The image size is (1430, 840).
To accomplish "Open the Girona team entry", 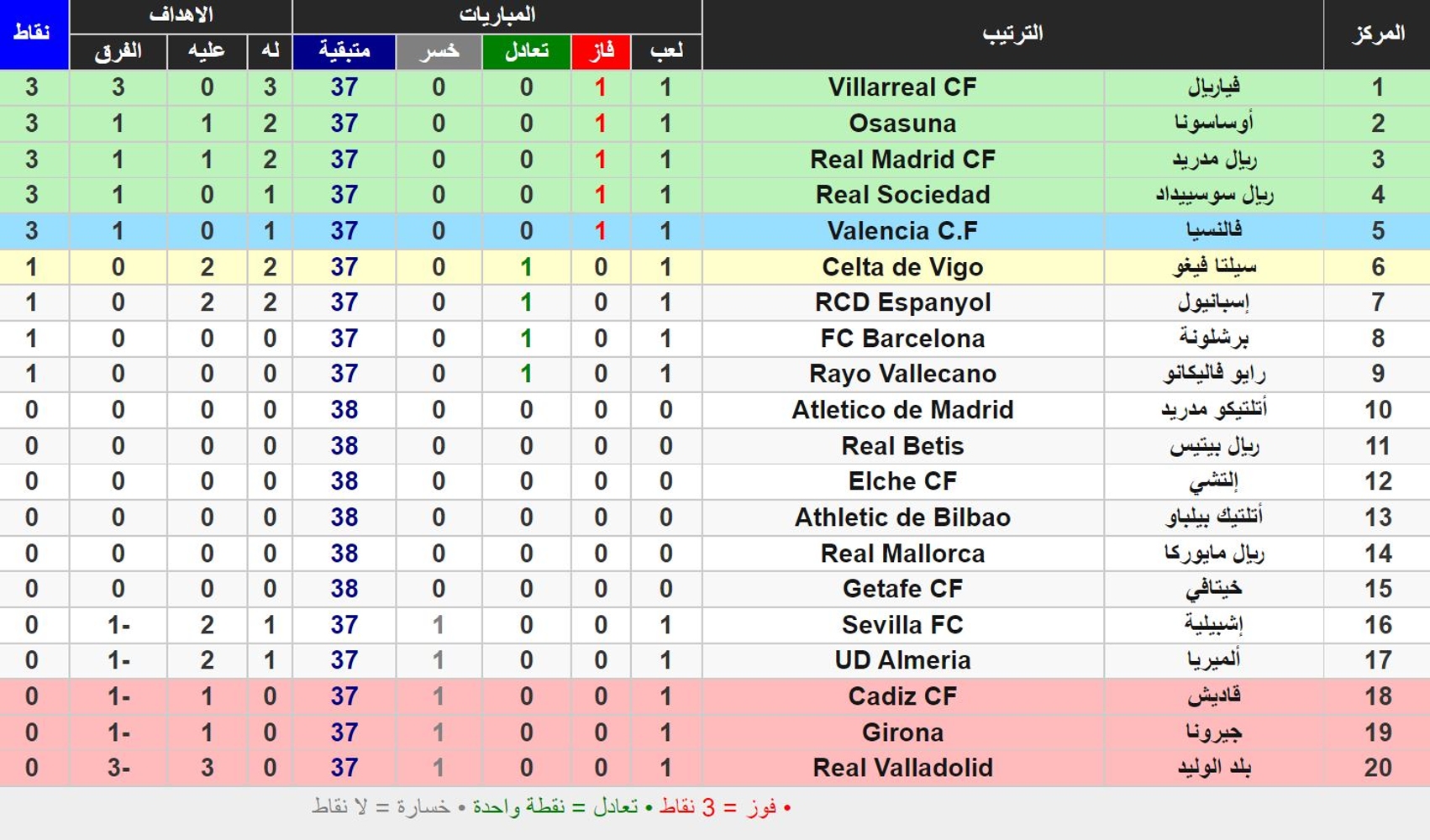I will tap(902, 732).
